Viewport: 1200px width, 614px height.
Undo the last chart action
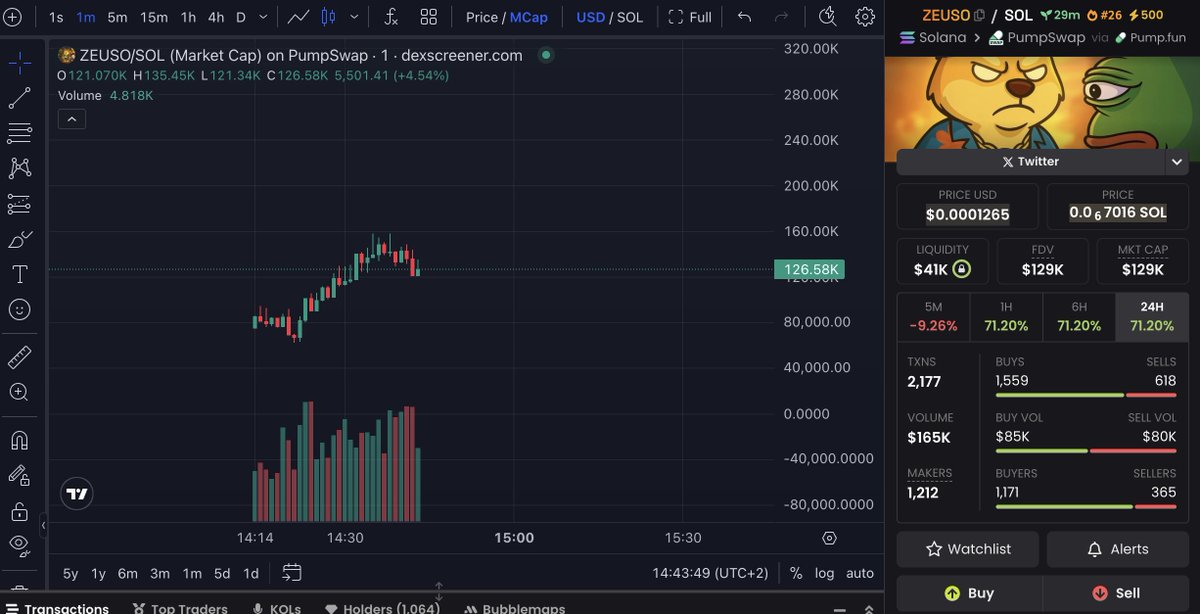tap(744, 17)
